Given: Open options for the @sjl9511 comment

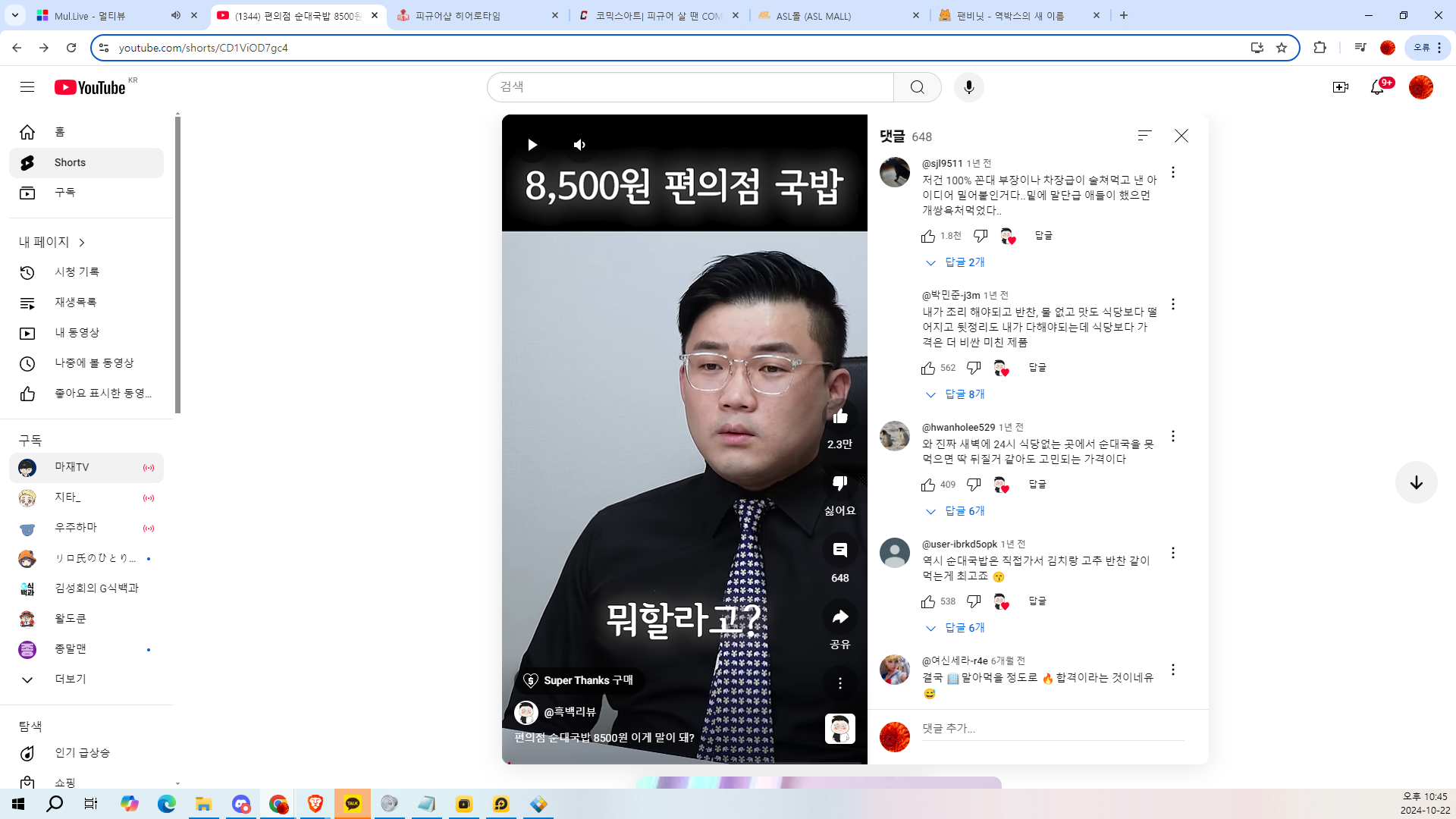Looking at the screenshot, I should [1172, 172].
